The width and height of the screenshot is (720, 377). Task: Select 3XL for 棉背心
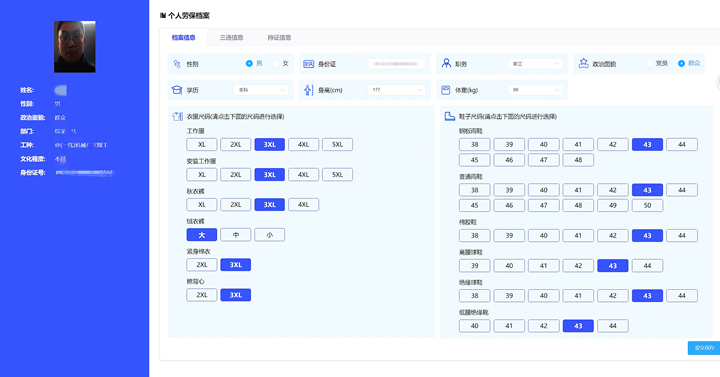[x=236, y=295]
